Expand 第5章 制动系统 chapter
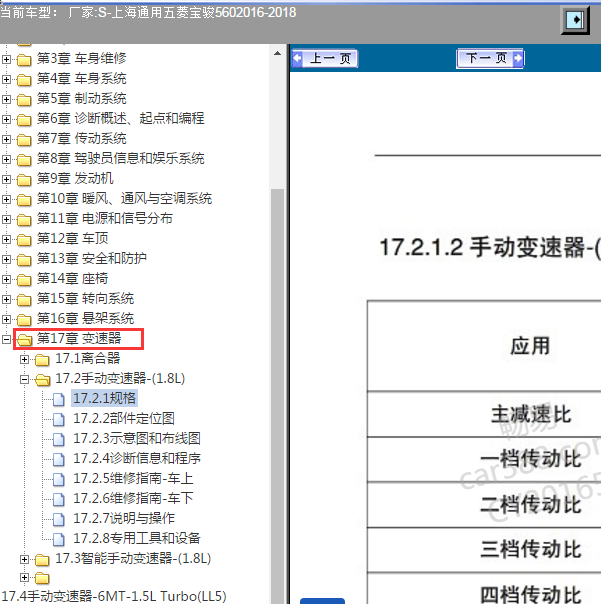Screen dimensions: 601x604 coord(6,99)
